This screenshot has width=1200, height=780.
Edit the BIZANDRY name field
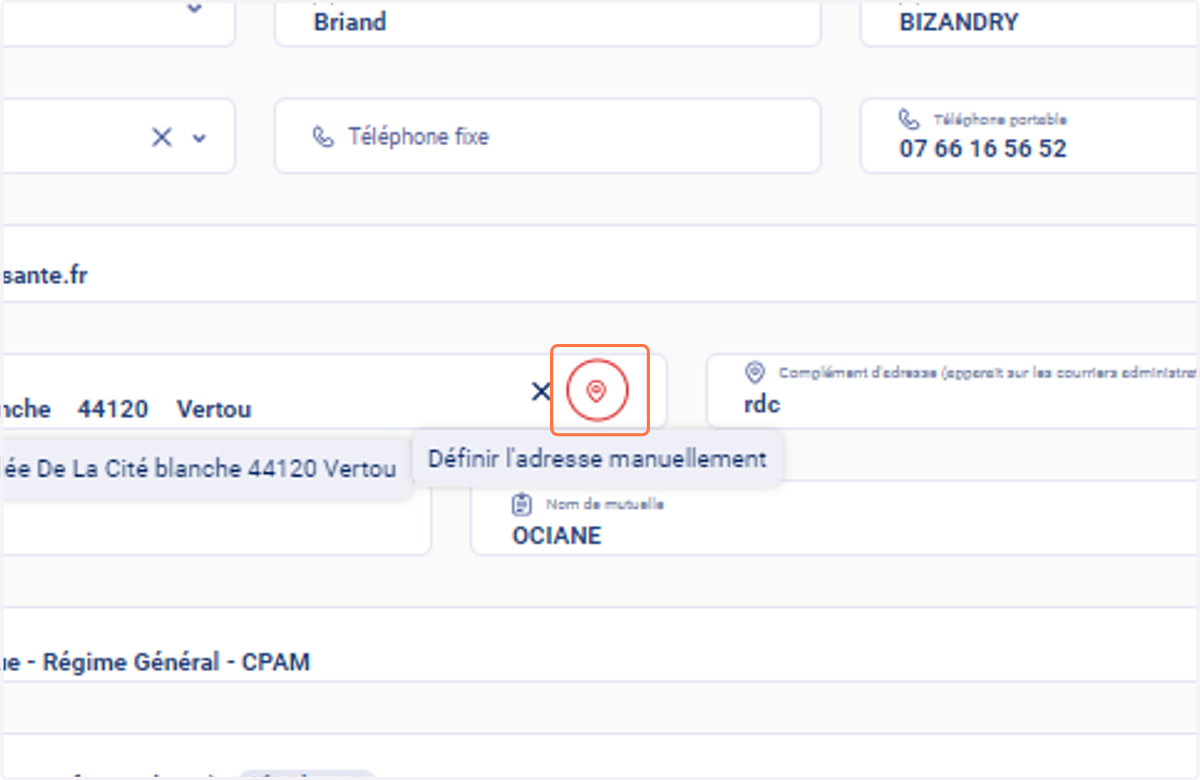tap(1030, 23)
